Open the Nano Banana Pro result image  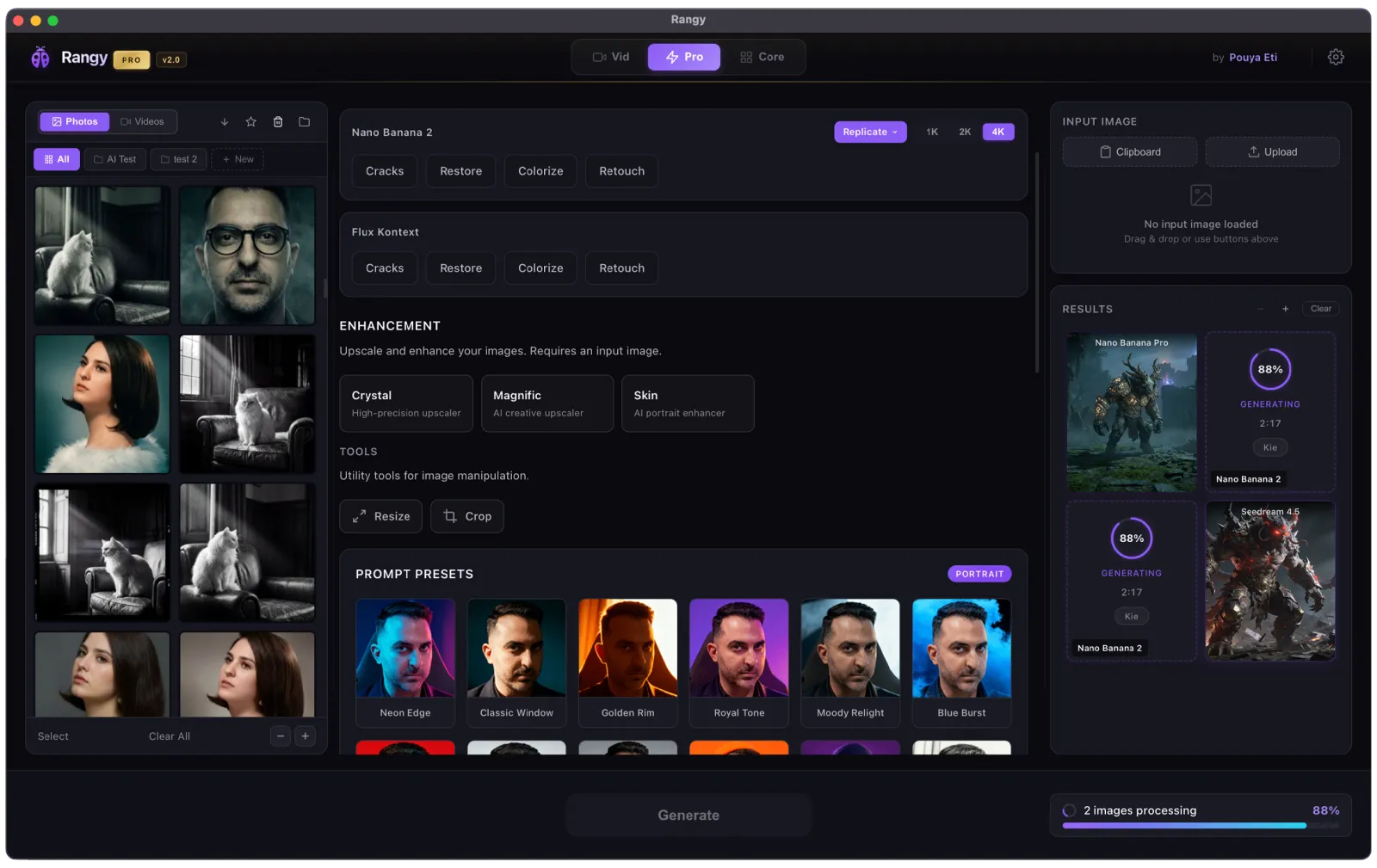point(1131,413)
